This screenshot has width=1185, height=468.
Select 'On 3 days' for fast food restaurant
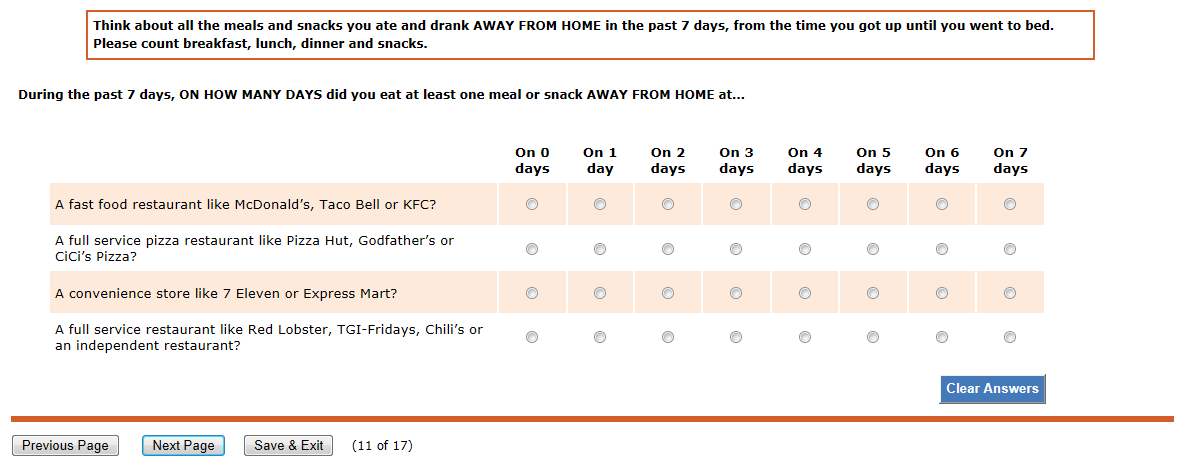pyautogui.click(x=736, y=205)
